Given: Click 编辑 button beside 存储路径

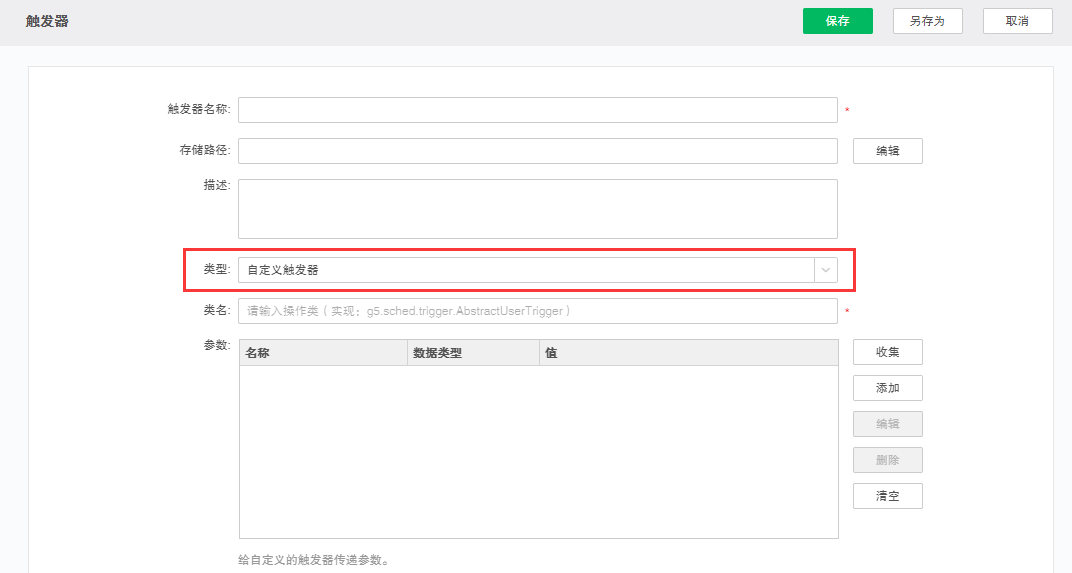Looking at the screenshot, I should tap(887, 151).
